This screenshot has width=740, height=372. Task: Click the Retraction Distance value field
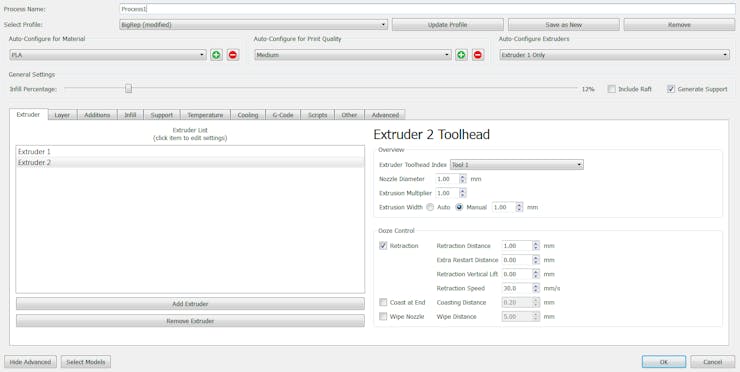[517, 245]
